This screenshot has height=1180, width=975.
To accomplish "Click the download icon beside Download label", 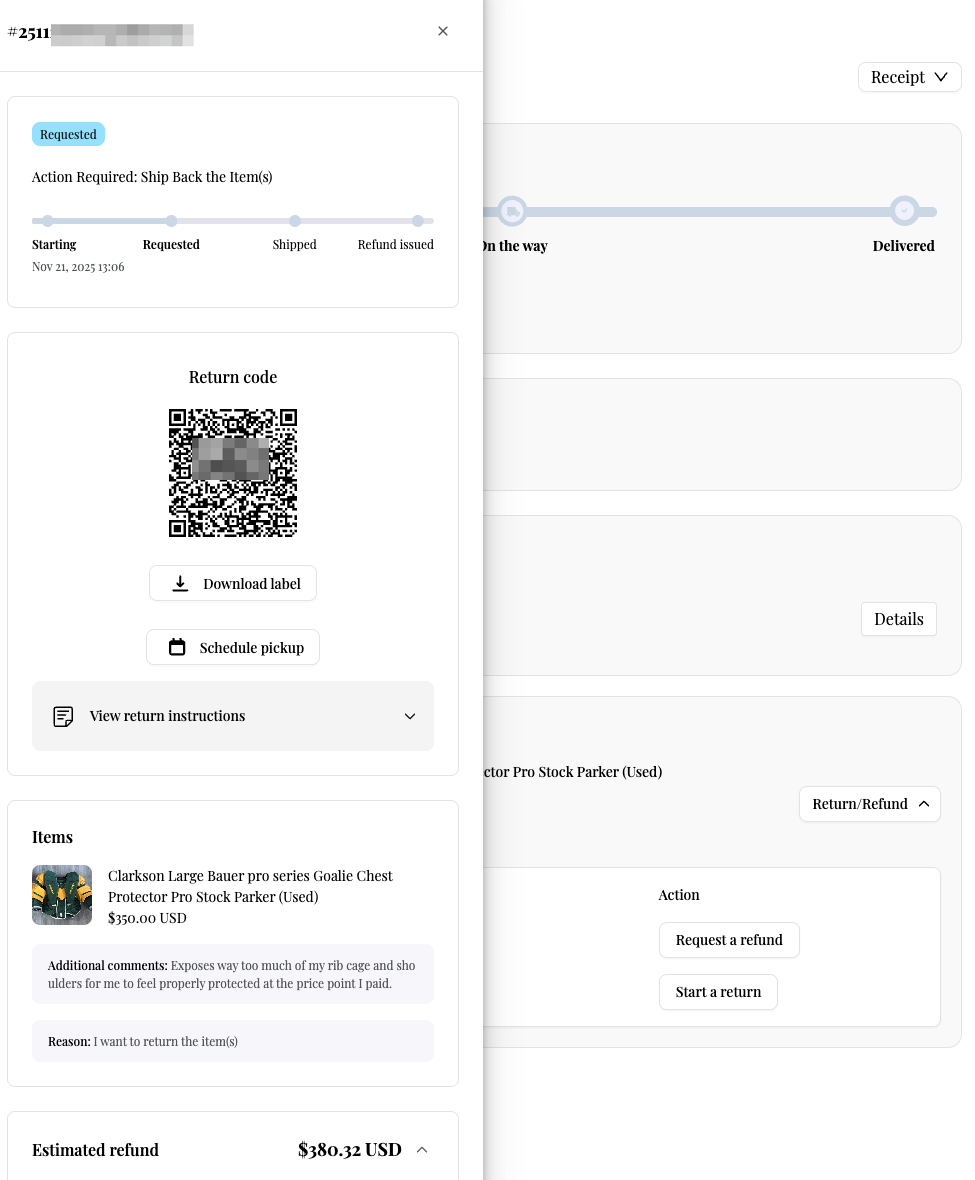I will pos(180,584).
